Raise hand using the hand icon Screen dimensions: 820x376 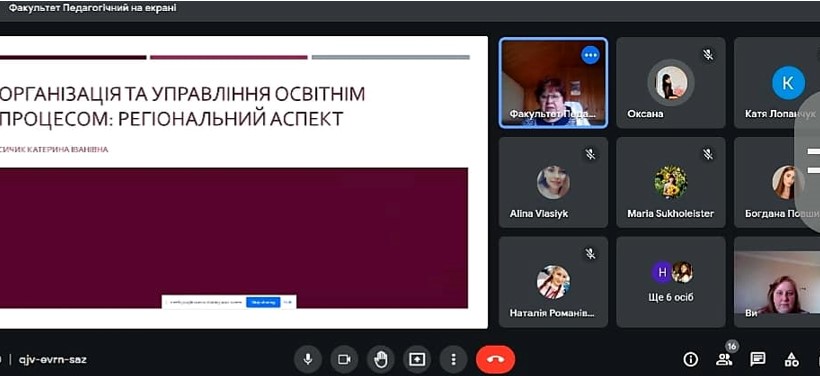tap(381, 359)
